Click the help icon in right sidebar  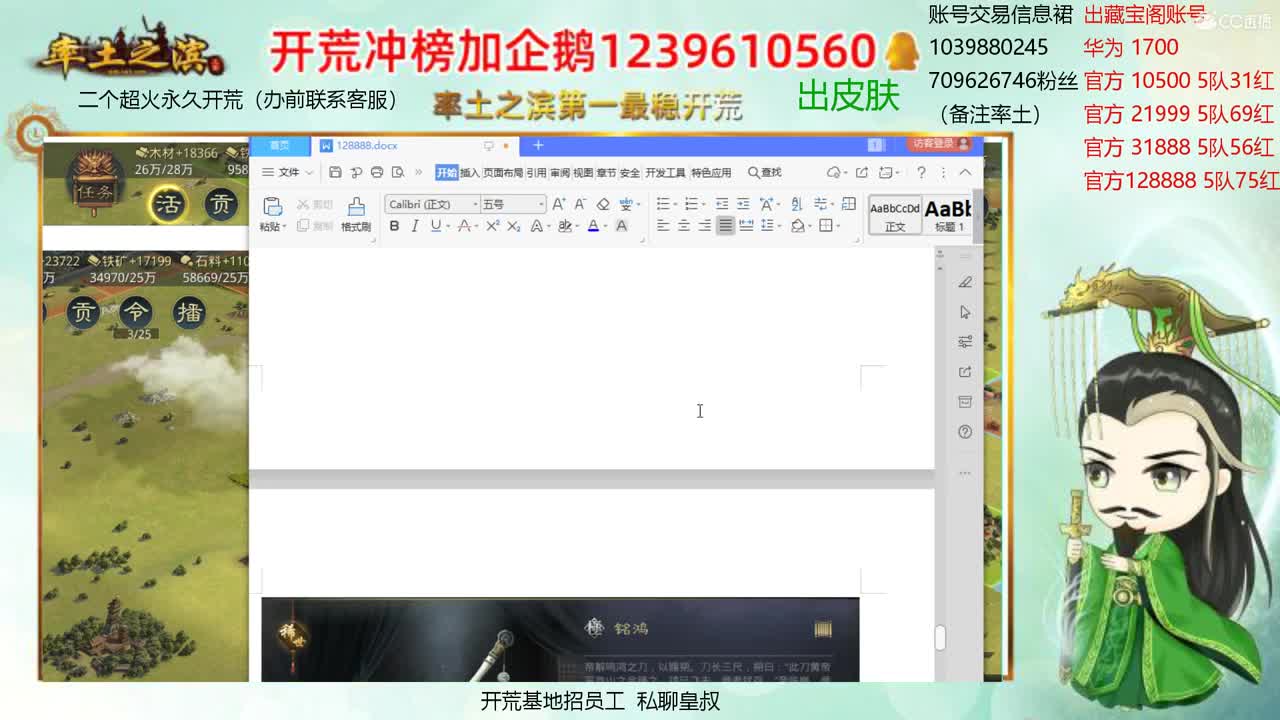965,432
